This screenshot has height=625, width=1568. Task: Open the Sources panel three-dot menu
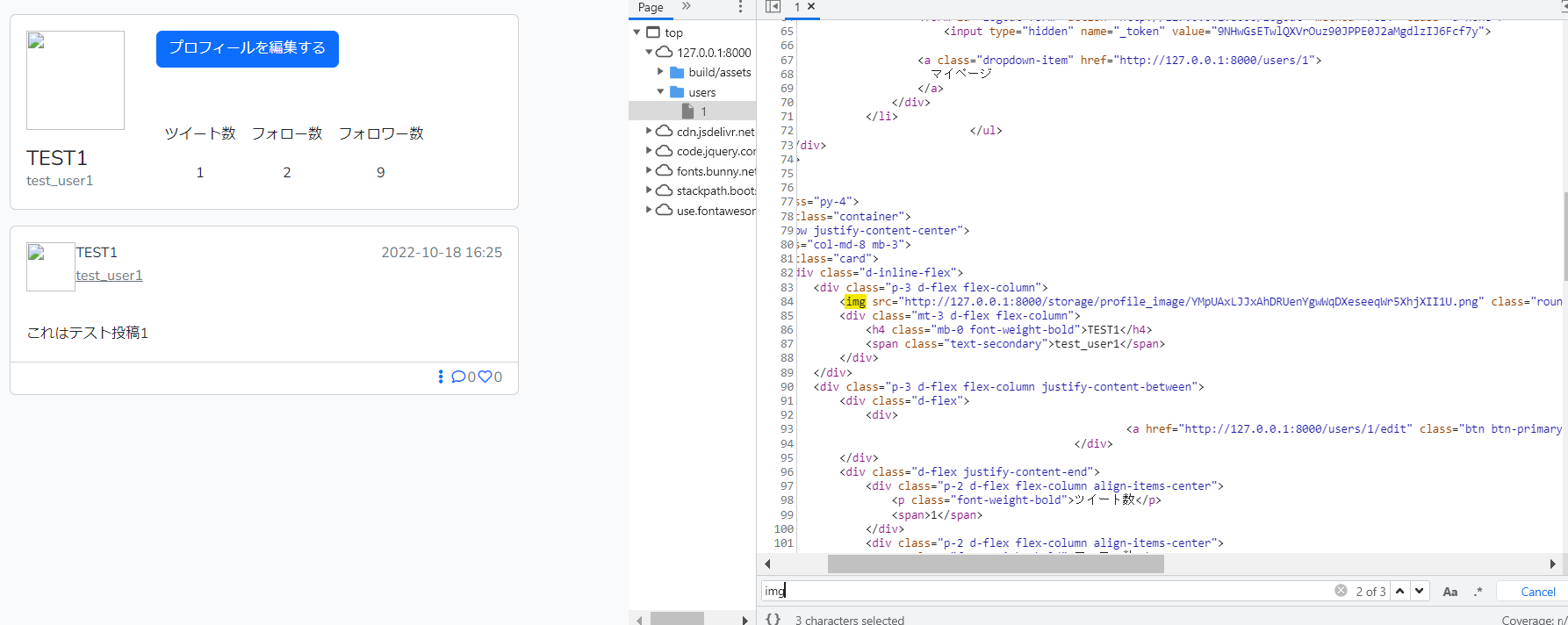[740, 7]
